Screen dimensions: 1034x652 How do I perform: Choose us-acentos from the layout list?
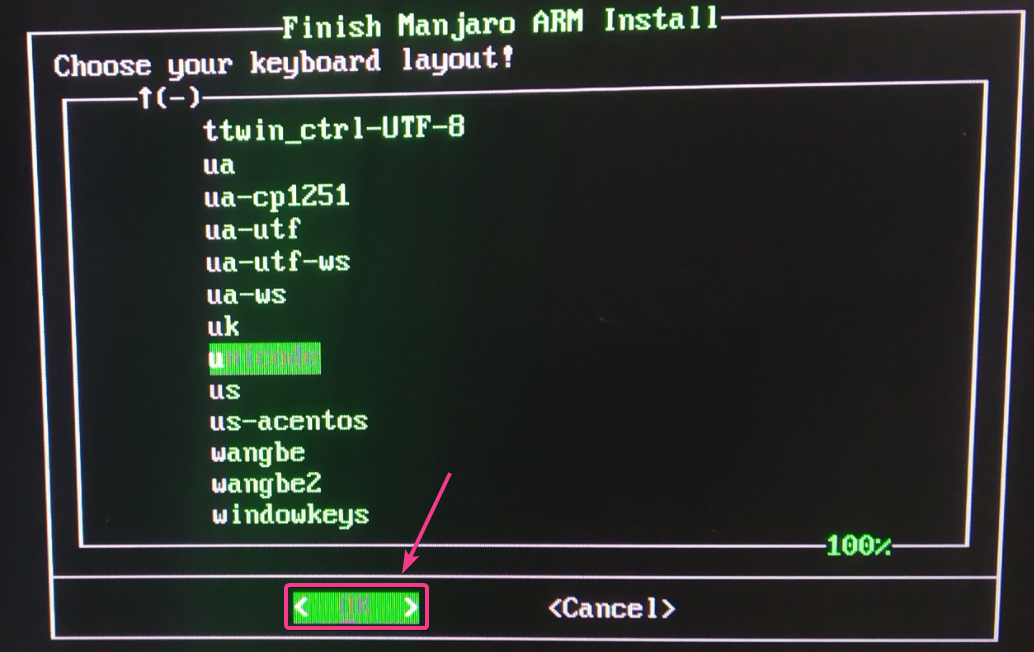(289, 421)
